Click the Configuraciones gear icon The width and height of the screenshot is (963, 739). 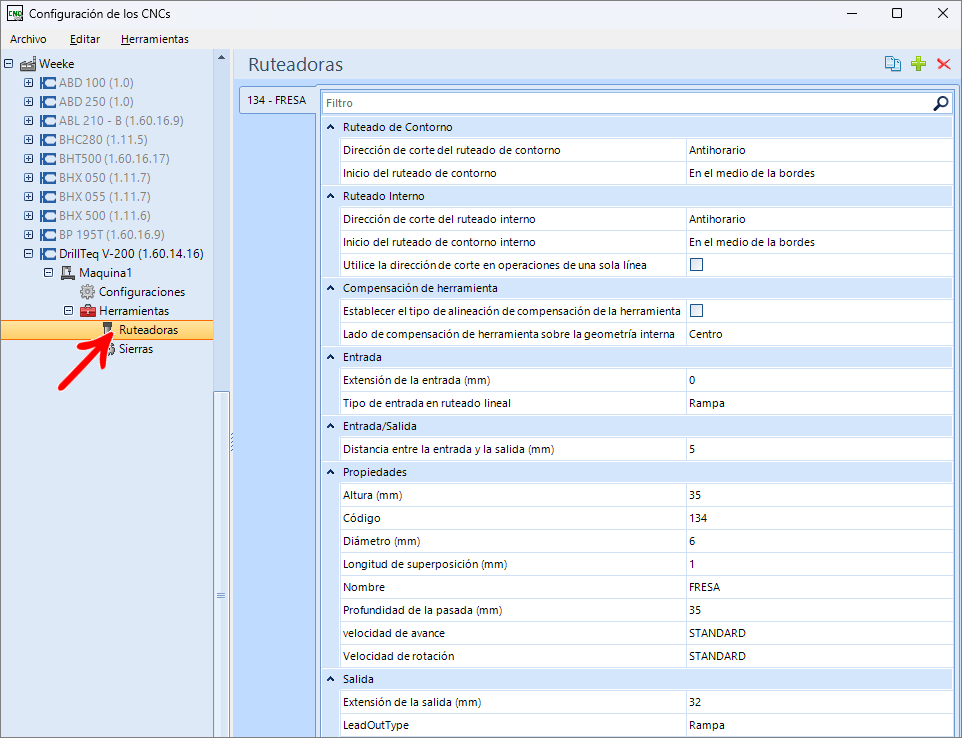click(x=88, y=292)
